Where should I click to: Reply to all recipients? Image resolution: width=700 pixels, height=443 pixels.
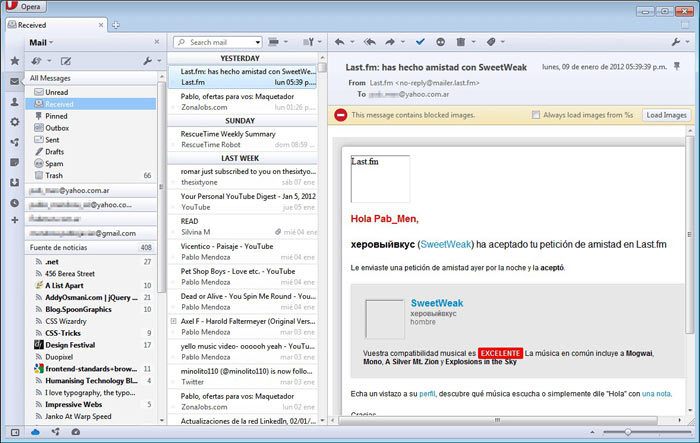[x=370, y=42]
